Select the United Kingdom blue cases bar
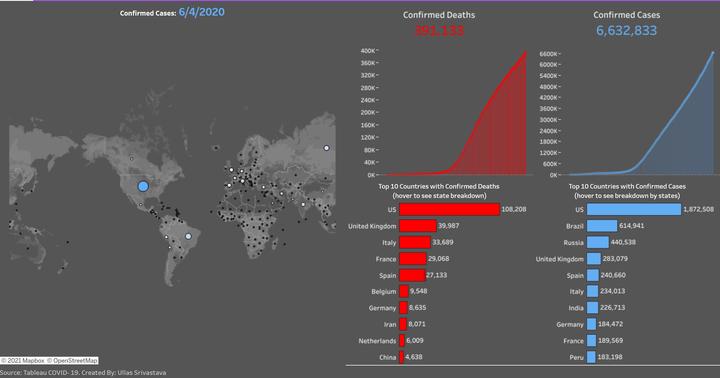 (x=594, y=259)
